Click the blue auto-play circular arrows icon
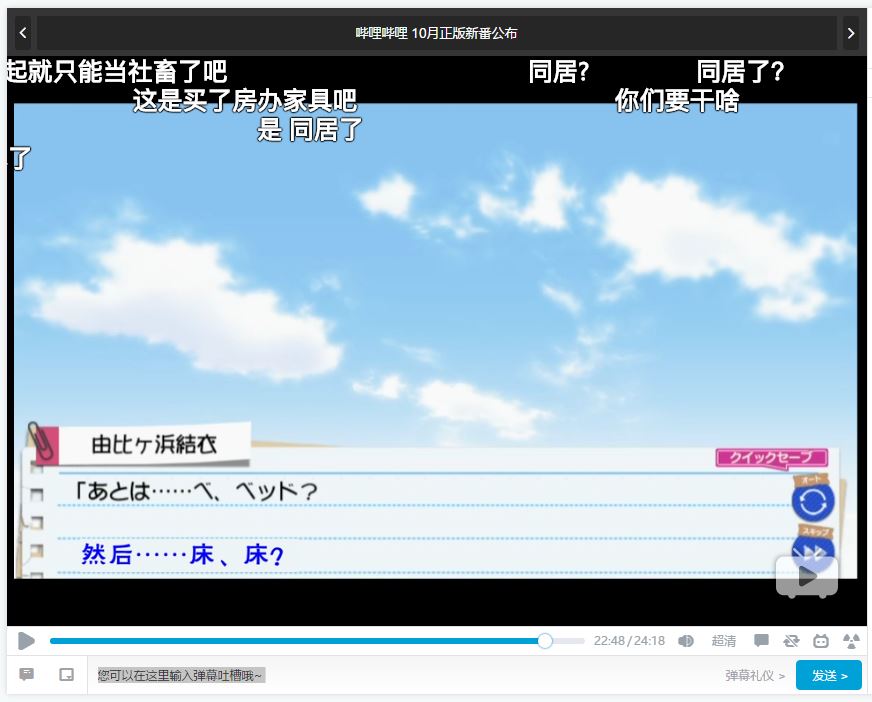Viewport: 872px width, 702px height. pyautogui.click(x=812, y=502)
